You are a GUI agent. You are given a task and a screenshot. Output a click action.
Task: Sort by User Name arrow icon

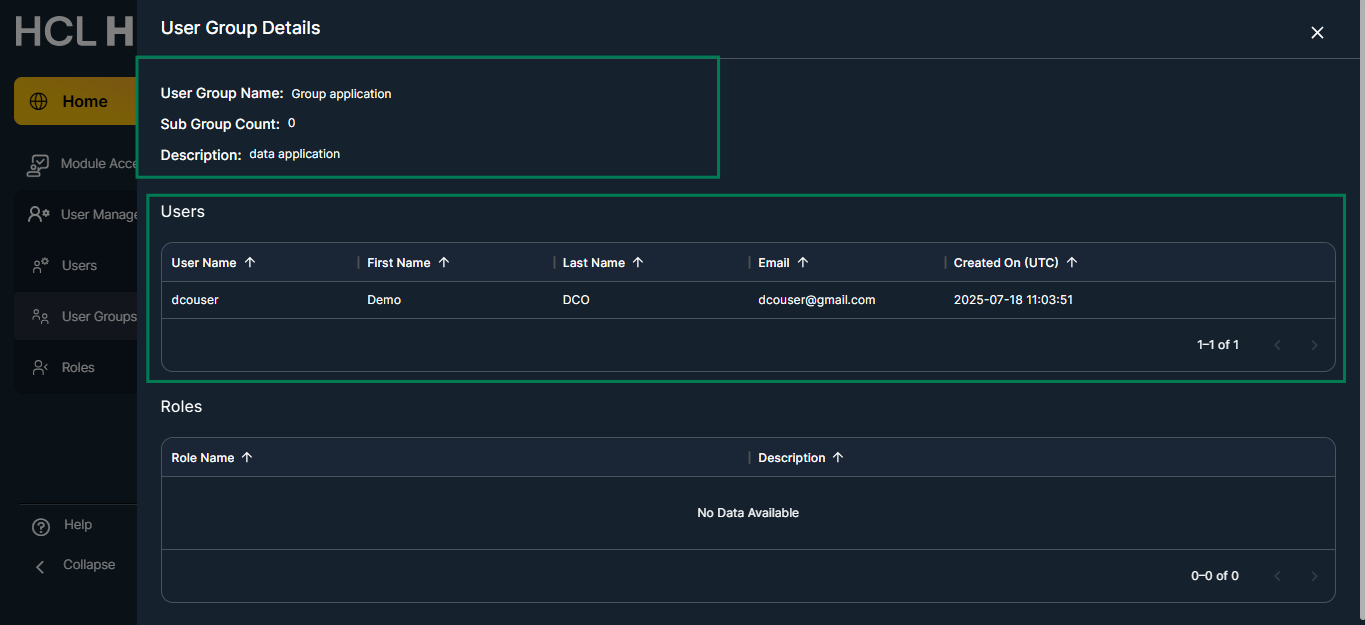250,262
